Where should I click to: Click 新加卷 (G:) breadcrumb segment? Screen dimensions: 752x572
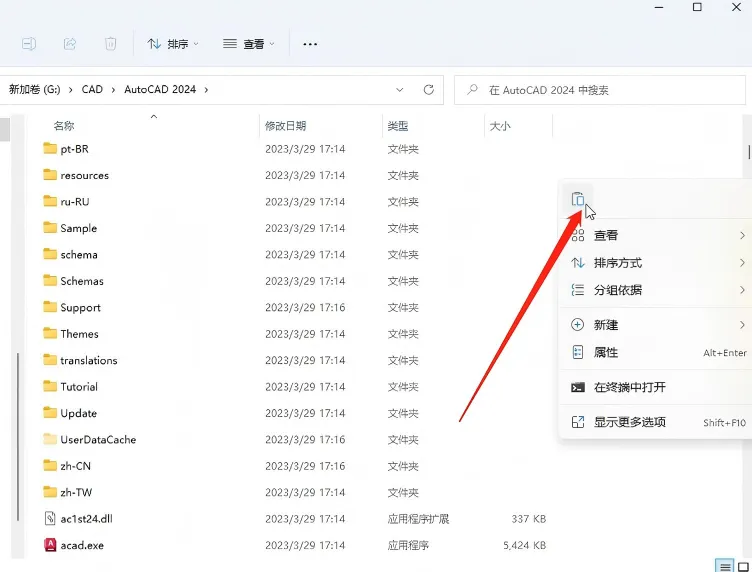[35, 90]
